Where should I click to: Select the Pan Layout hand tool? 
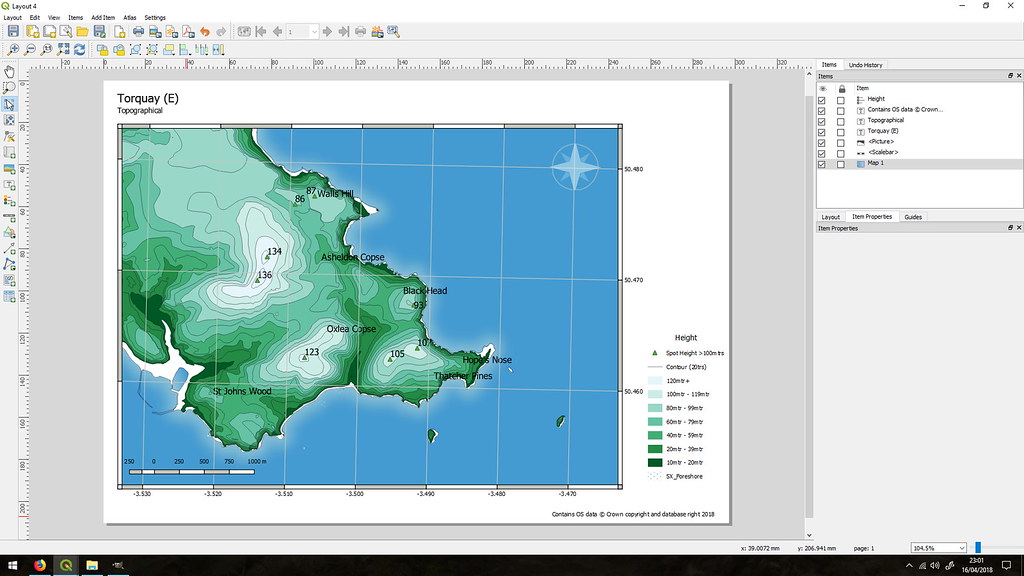tap(9, 71)
